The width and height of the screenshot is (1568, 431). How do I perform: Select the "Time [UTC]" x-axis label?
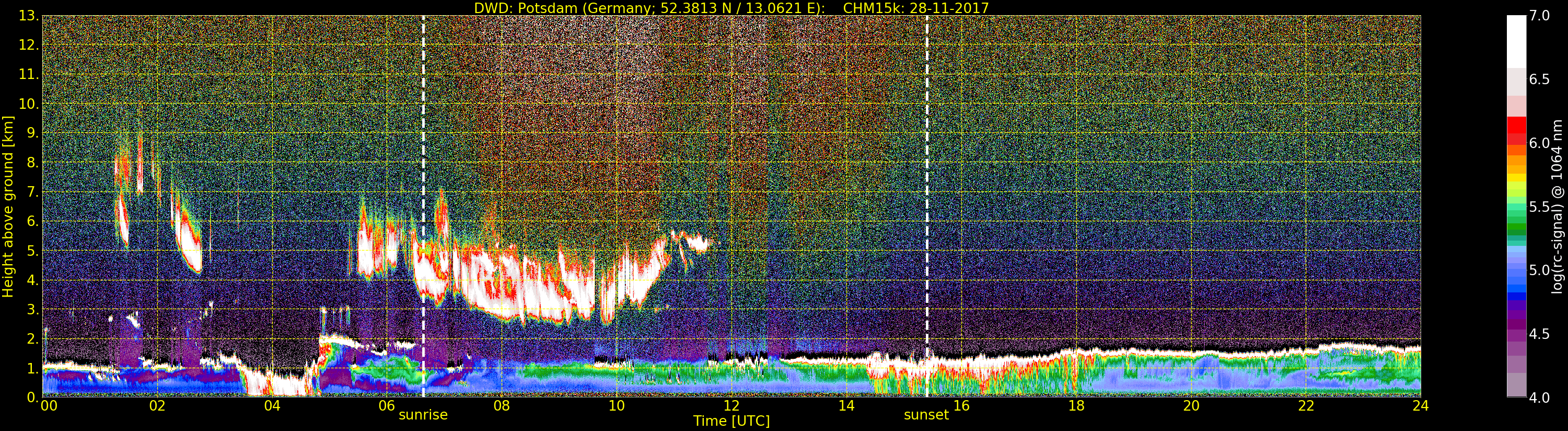[x=731, y=421]
